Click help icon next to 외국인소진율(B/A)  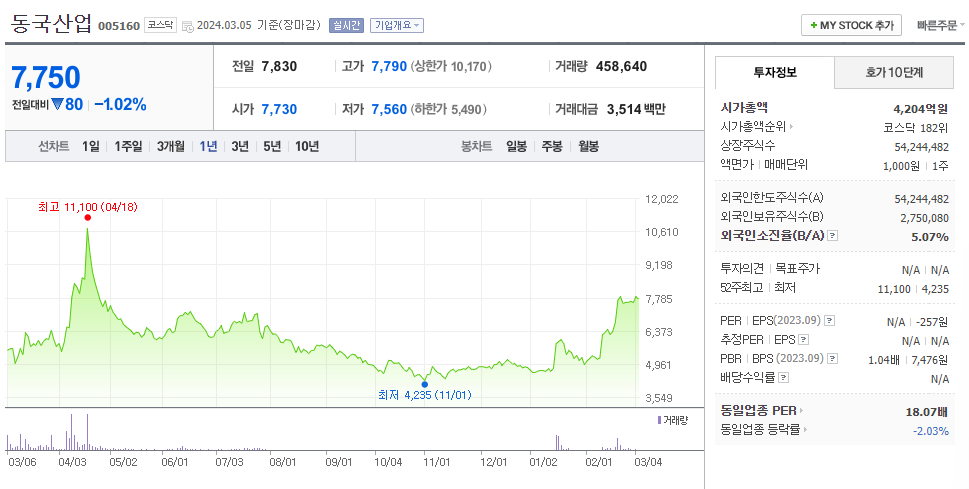pyautogui.click(x=832, y=236)
